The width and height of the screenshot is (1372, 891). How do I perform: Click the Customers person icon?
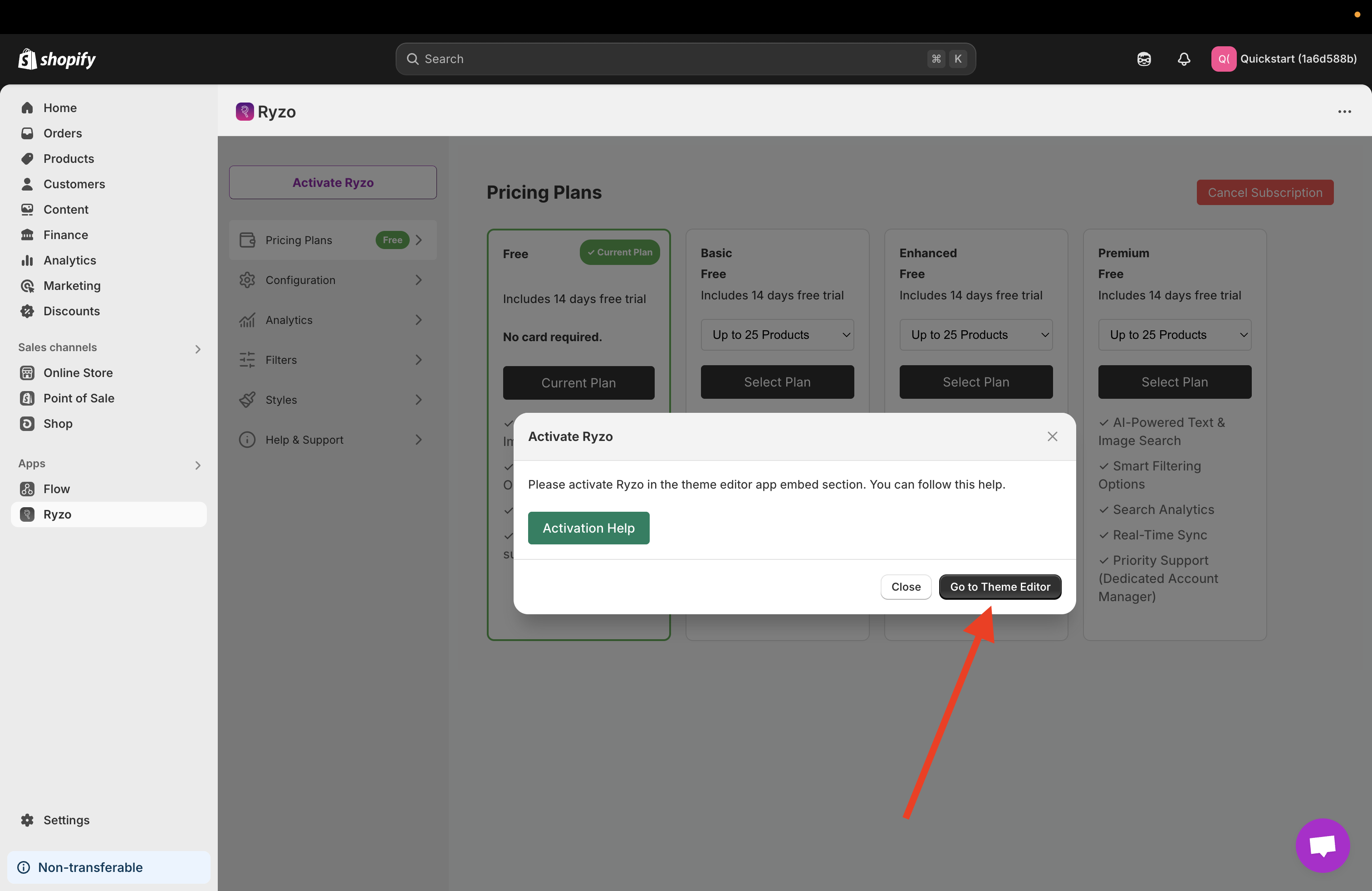(x=27, y=184)
